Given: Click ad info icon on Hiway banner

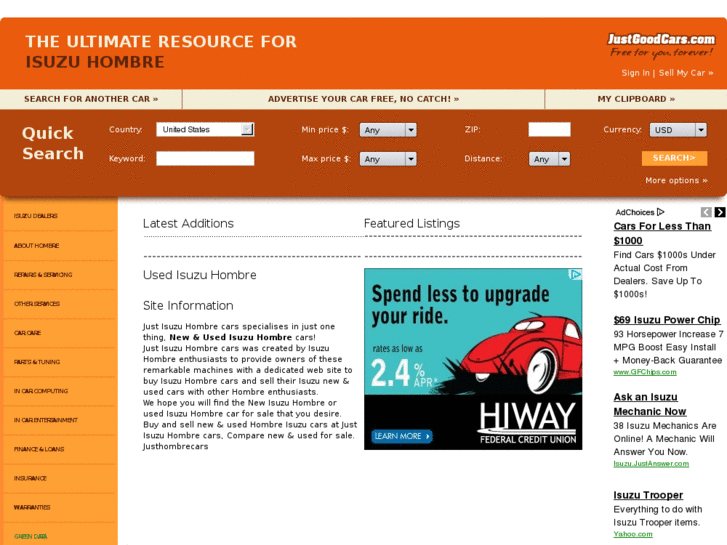Looking at the screenshot, I should [575, 275].
